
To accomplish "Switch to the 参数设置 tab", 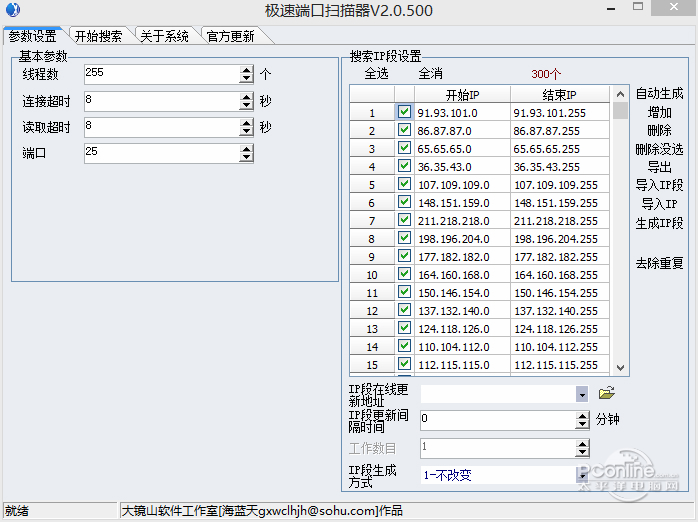I will [32, 36].
